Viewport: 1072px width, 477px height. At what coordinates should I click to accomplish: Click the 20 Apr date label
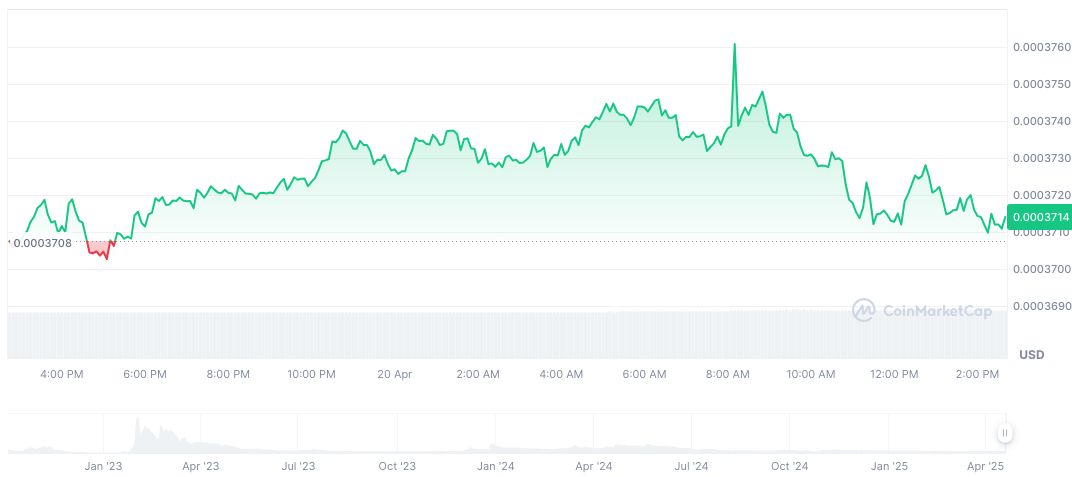(x=395, y=375)
